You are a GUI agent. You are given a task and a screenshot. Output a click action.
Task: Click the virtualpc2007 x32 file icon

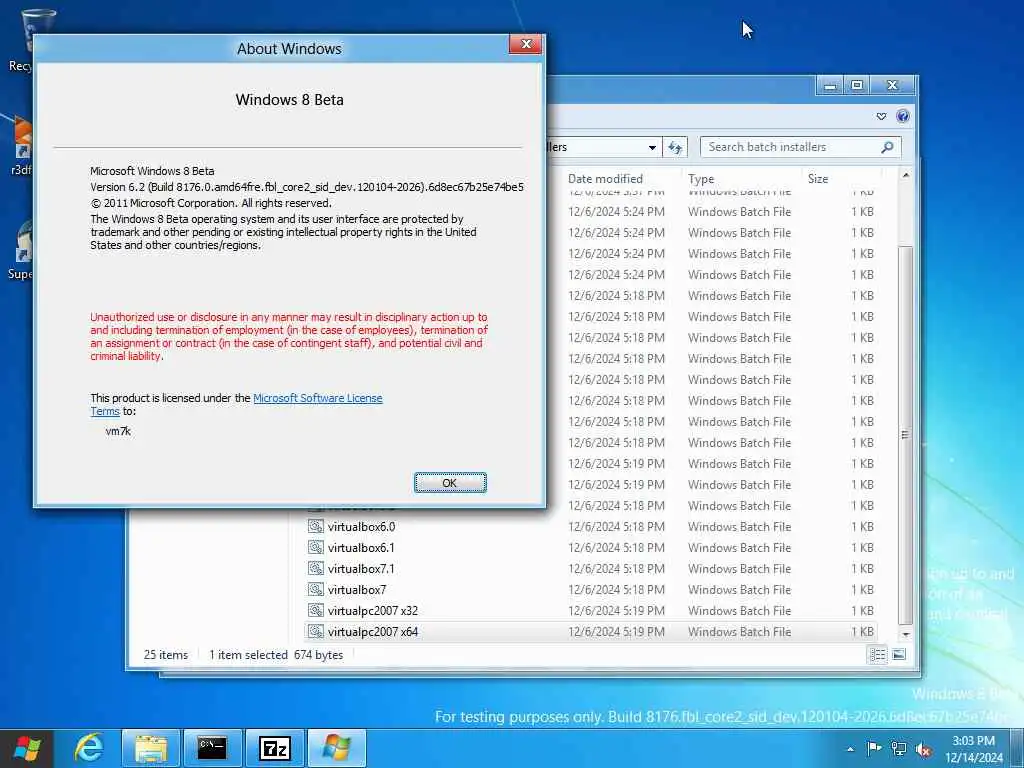pyautogui.click(x=316, y=610)
